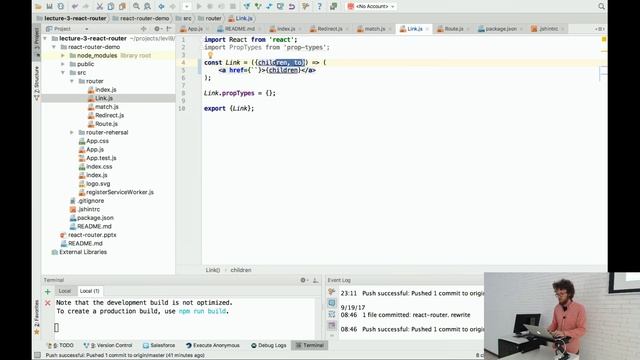The image size is (640, 360).
Task: Expand the public folder arrow
Action: coord(63,64)
